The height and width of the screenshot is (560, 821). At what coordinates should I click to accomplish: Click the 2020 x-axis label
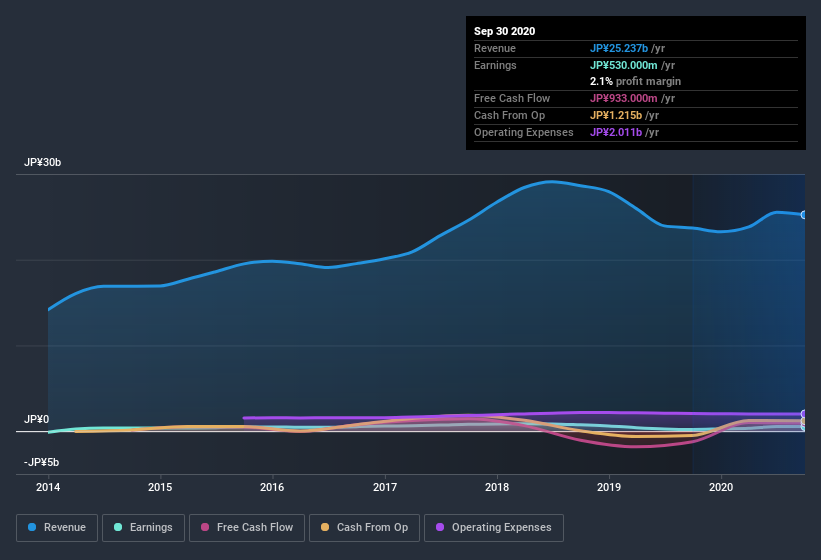[x=720, y=487]
